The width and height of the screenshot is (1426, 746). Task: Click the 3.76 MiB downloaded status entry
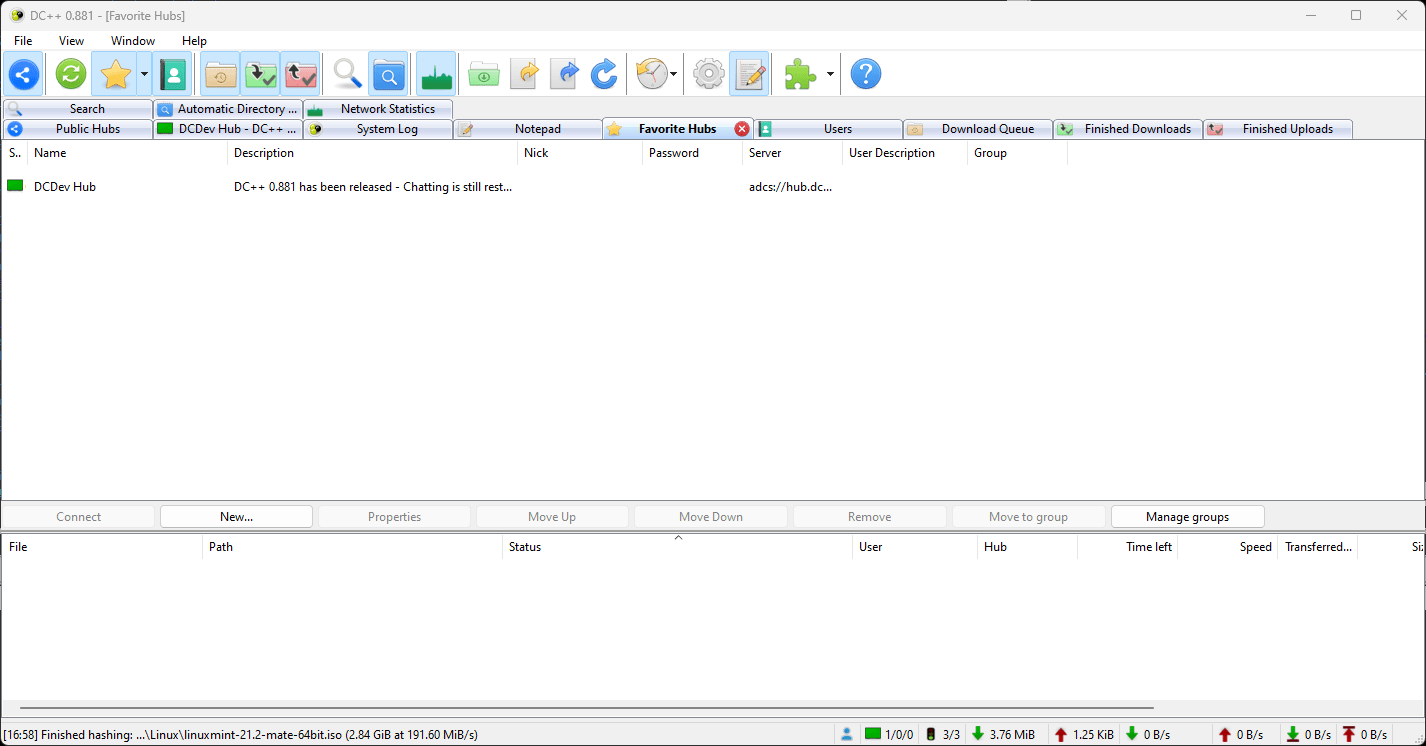point(1003,734)
